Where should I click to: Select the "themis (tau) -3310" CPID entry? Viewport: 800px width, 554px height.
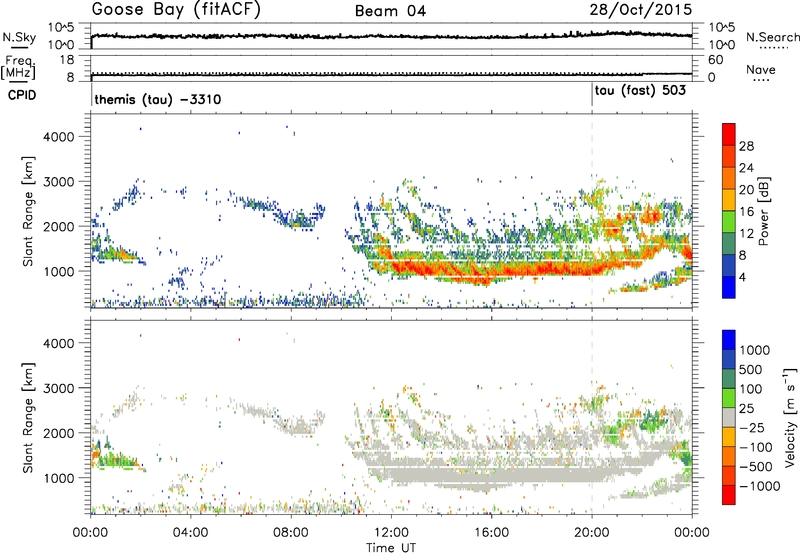tap(158, 99)
